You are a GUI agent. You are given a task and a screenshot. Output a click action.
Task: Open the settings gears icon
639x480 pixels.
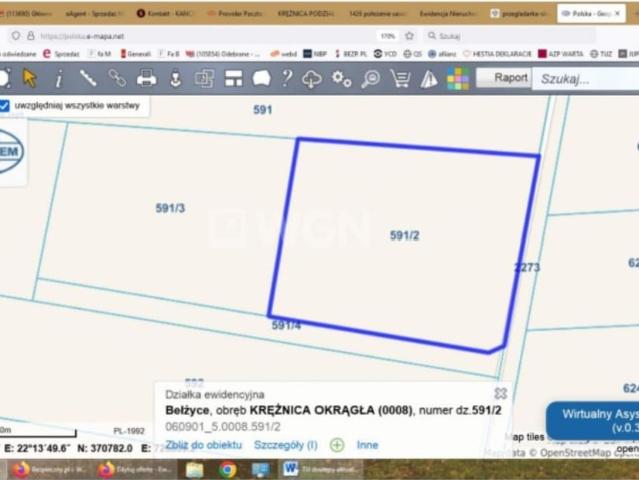[342, 78]
